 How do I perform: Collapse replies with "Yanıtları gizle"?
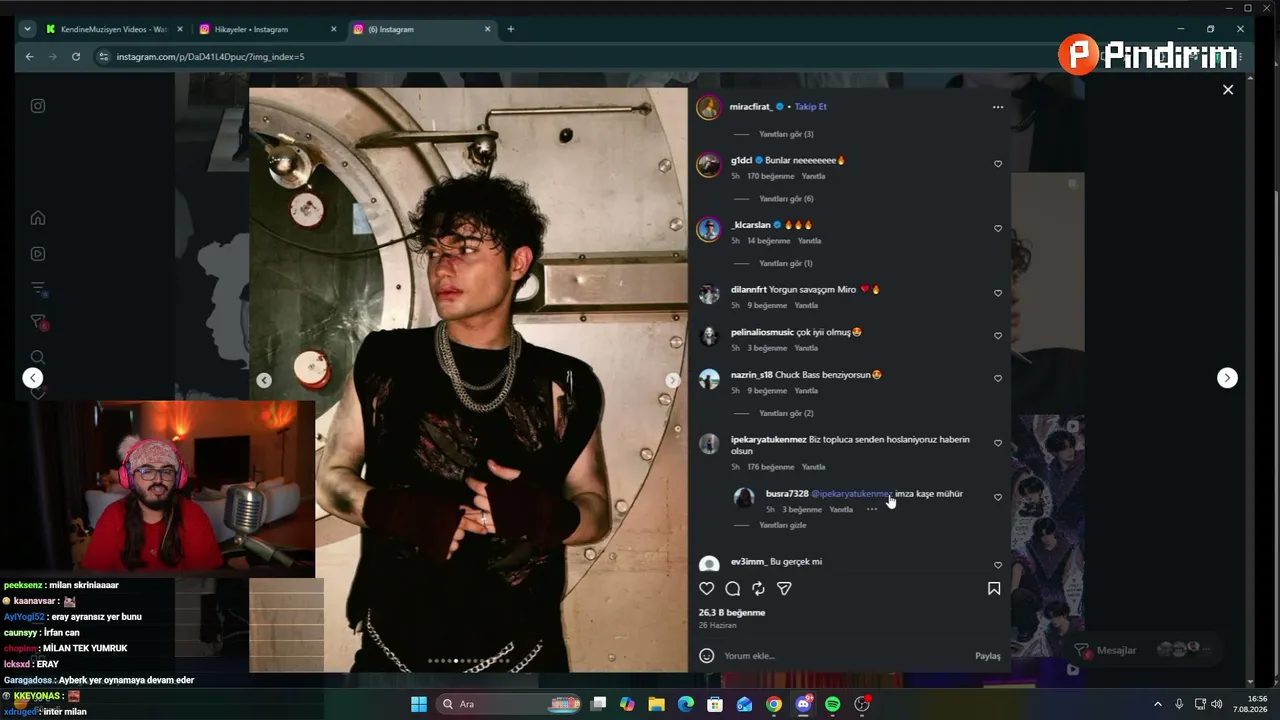(x=783, y=525)
